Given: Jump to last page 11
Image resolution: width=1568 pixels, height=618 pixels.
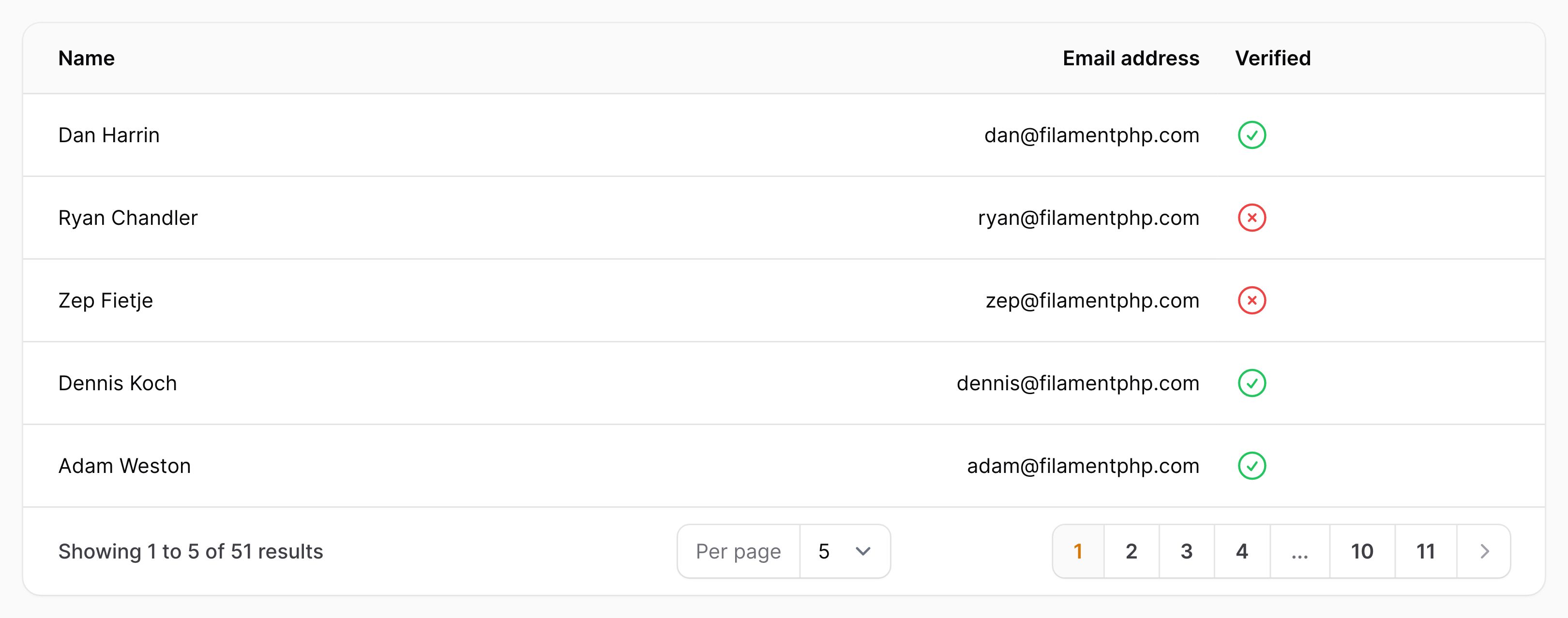Looking at the screenshot, I should pyautogui.click(x=1426, y=551).
